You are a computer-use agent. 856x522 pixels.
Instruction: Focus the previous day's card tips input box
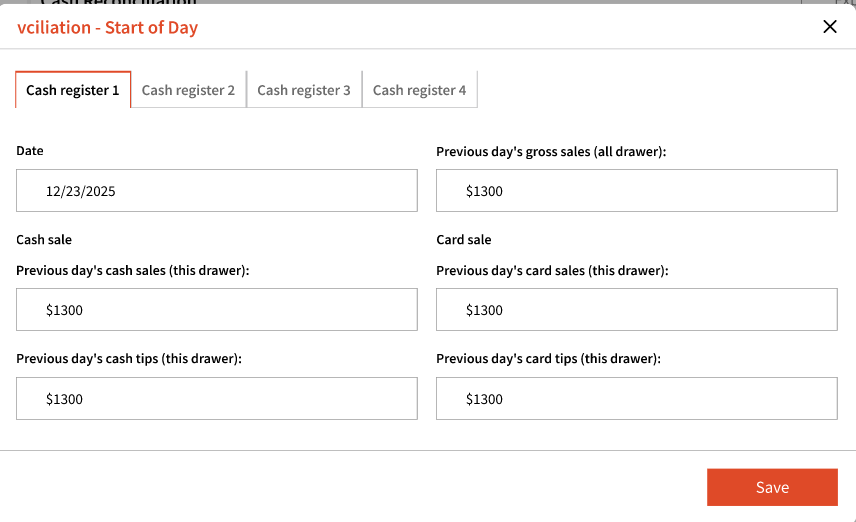click(636, 399)
